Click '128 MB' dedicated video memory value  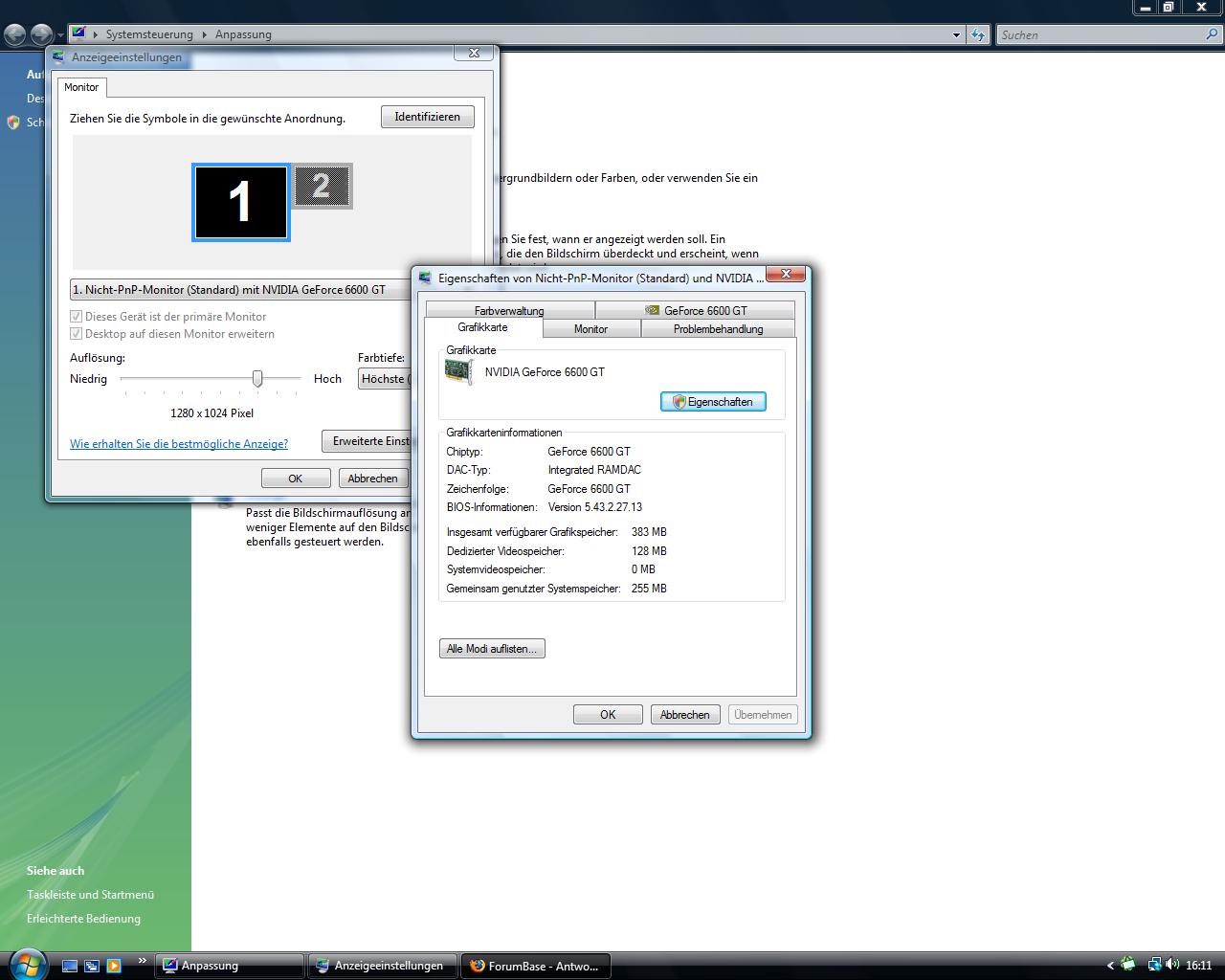point(649,551)
